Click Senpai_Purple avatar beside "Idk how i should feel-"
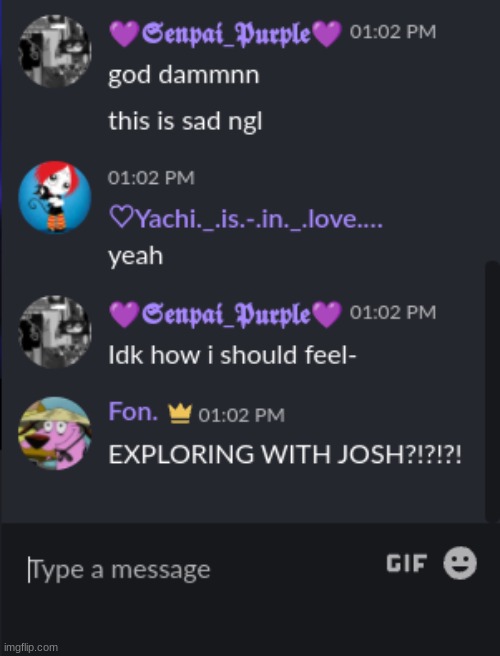 (x=55, y=332)
